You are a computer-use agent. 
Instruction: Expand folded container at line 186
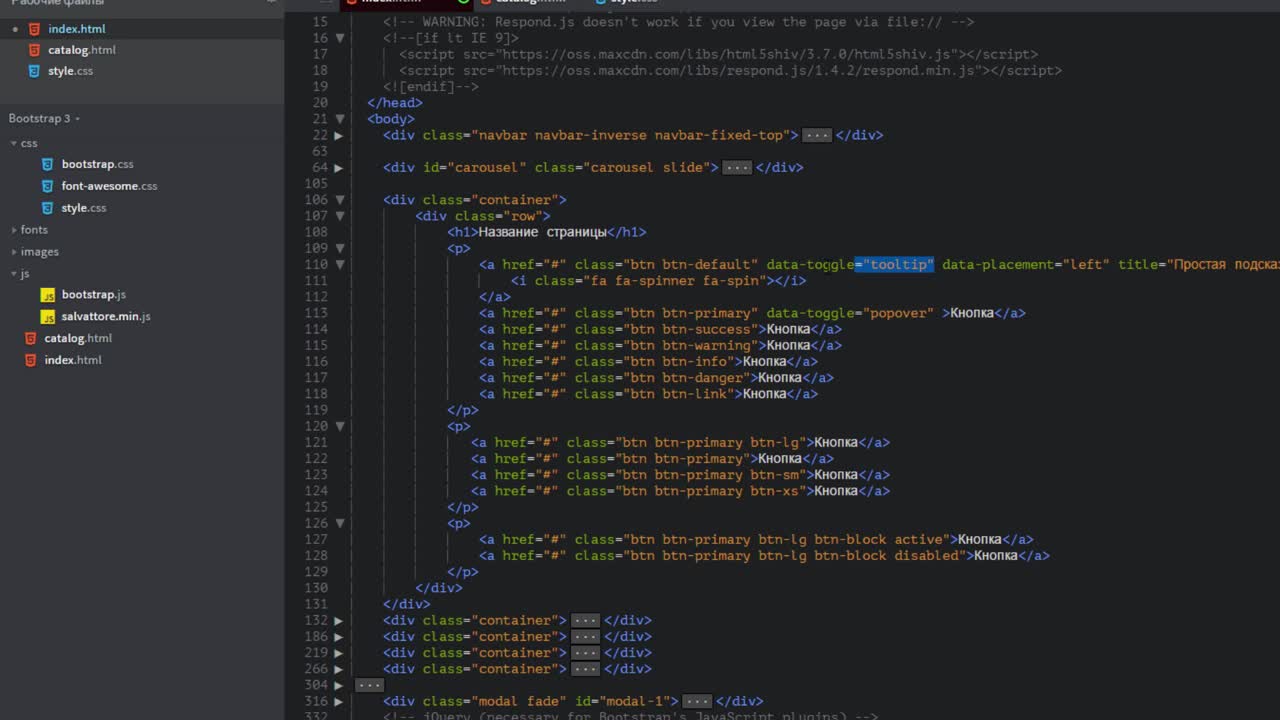(x=339, y=637)
